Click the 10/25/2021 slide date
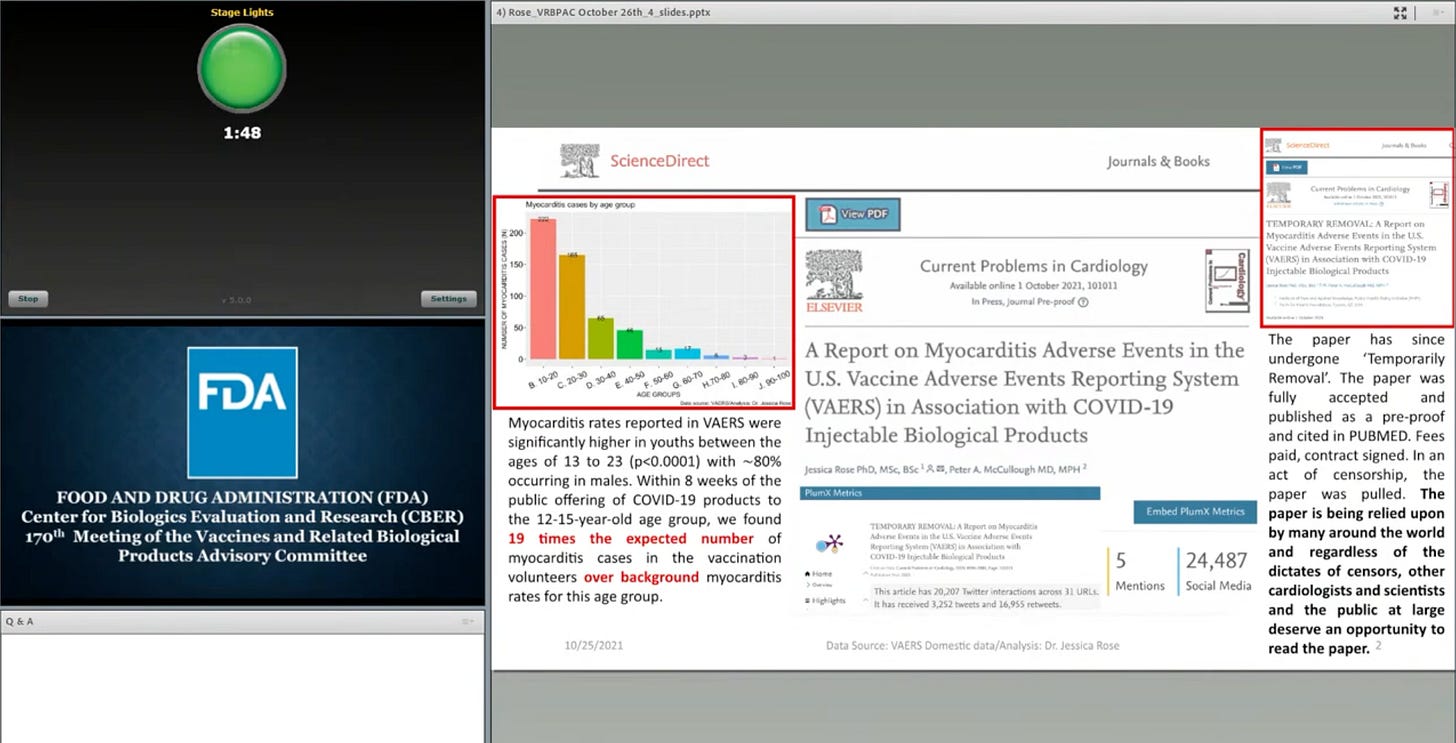The image size is (1456, 743). pos(594,645)
